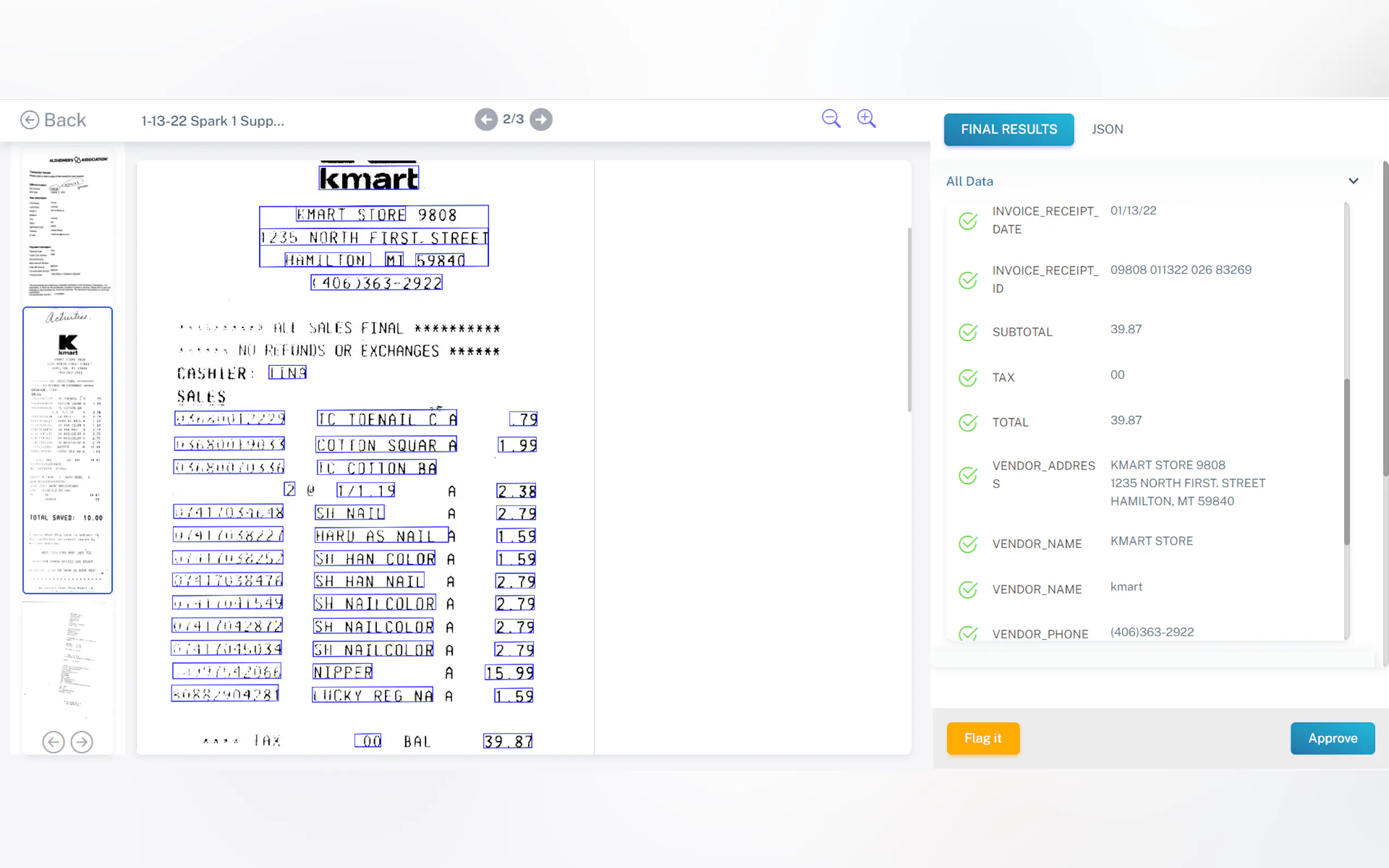
Task: Expand the All Data header label
Action: click(969, 181)
